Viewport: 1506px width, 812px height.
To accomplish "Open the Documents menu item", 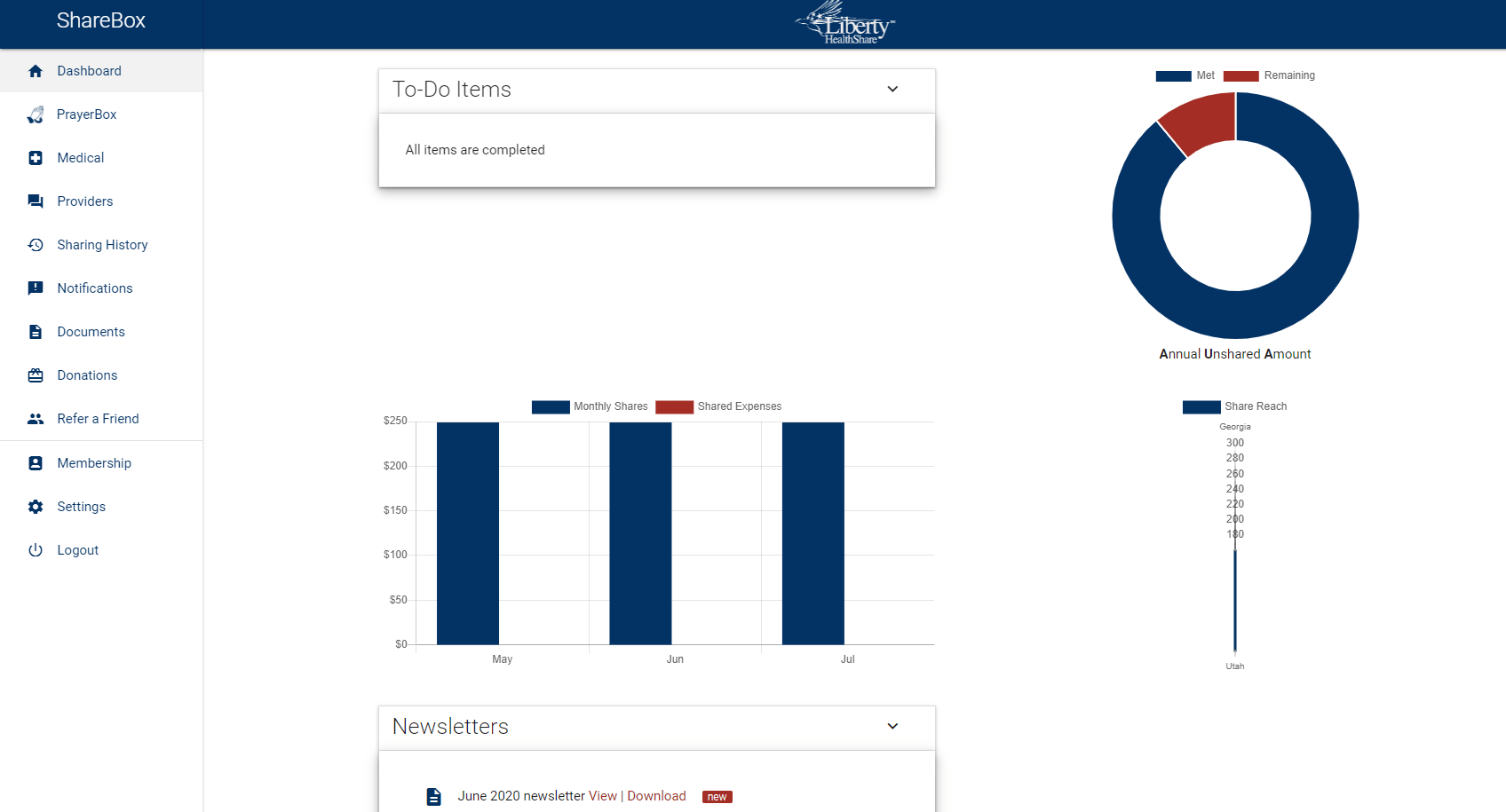I will (x=91, y=332).
